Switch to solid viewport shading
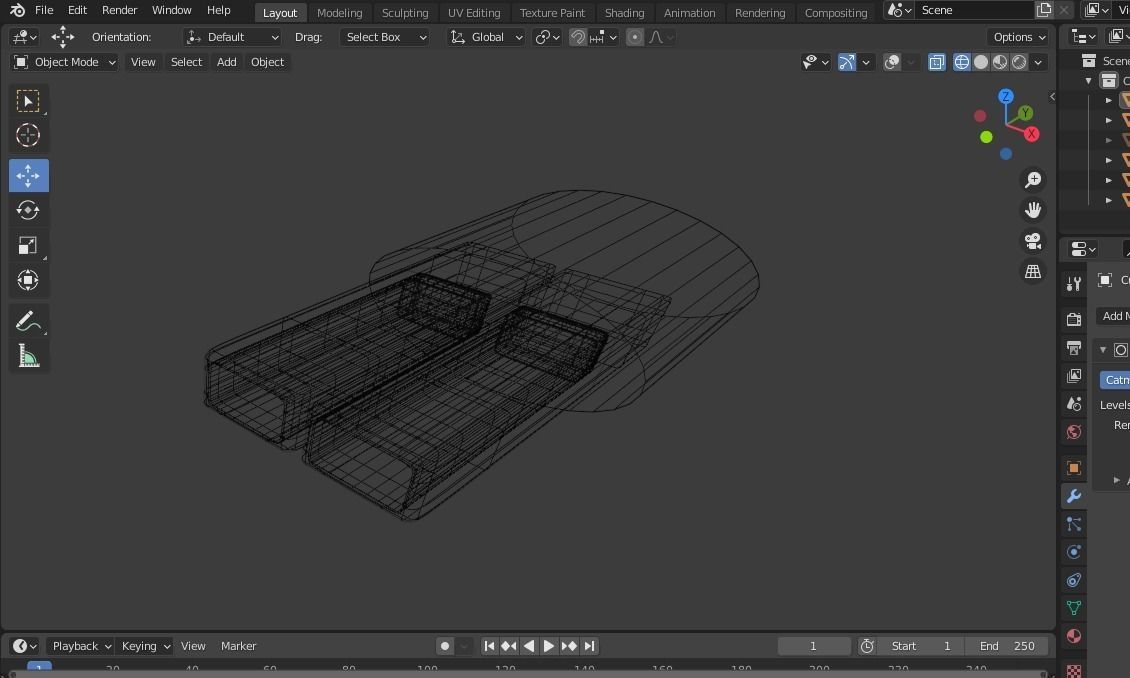This screenshot has height=678, width=1130. click(x=981, y=62)
